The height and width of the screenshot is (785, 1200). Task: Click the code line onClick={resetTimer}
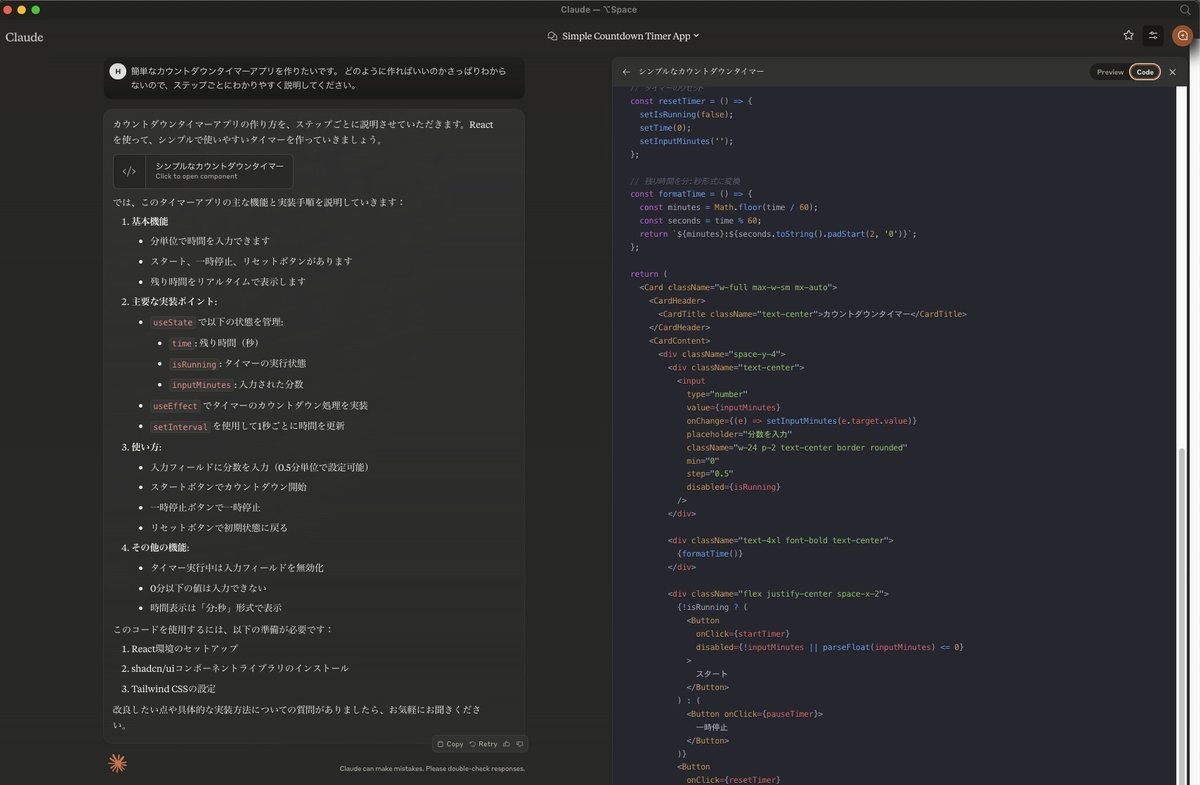point(733,780)
